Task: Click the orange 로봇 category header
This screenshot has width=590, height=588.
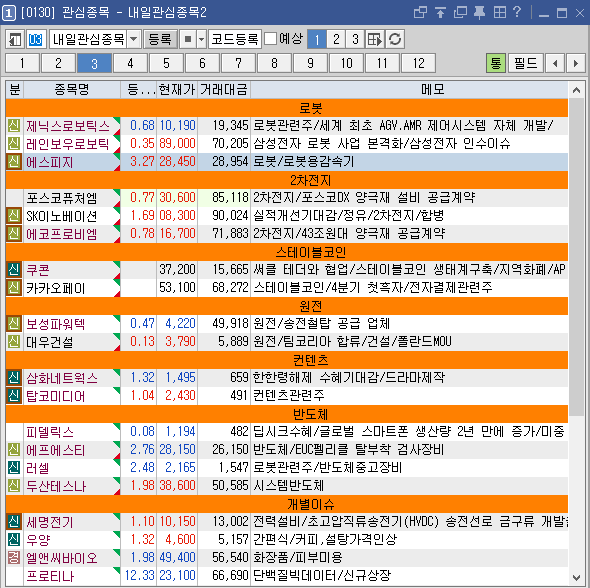Action: pyautogui.click(x=287, y=108)
